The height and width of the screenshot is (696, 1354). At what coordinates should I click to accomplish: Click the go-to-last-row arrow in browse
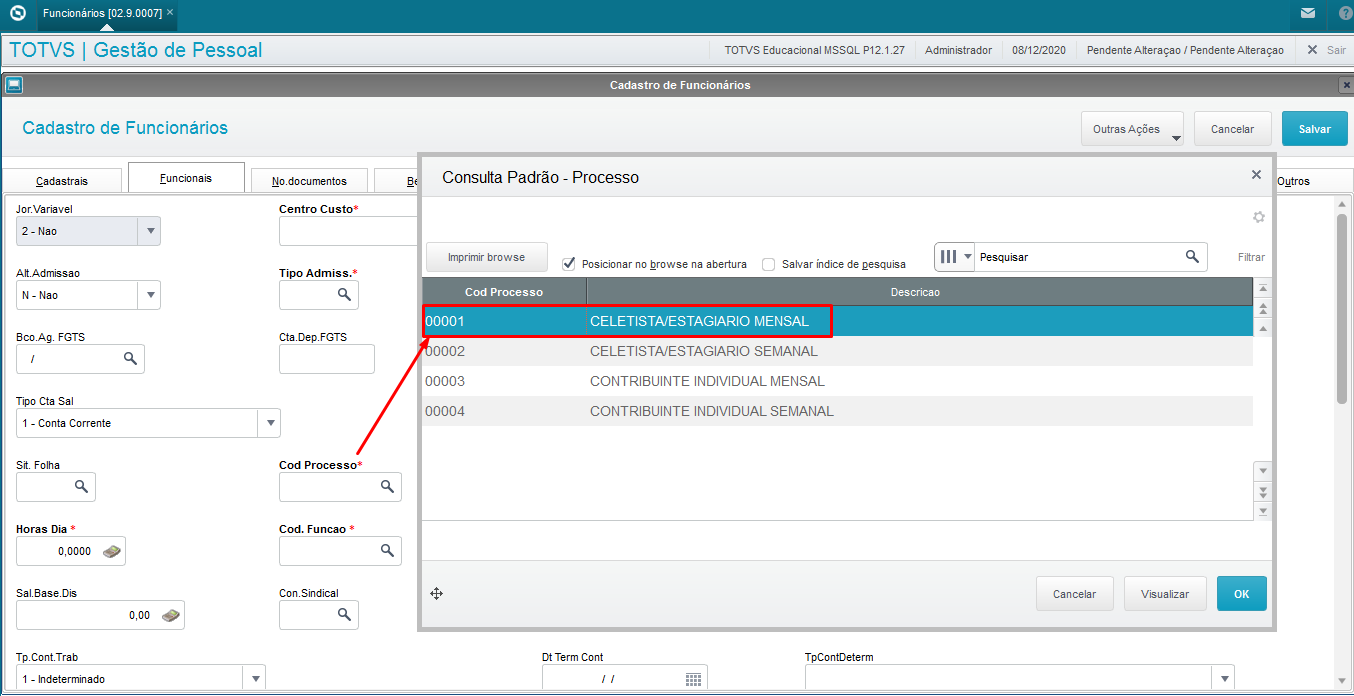1263,511
